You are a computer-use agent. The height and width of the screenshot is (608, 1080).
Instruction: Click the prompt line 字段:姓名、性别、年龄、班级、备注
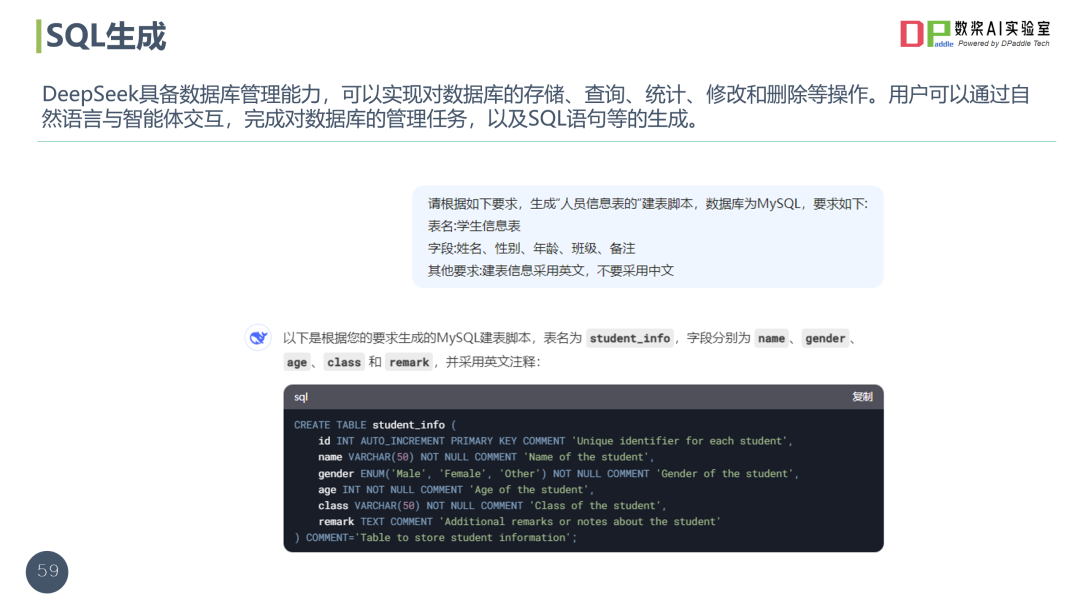tap(531, 248)
